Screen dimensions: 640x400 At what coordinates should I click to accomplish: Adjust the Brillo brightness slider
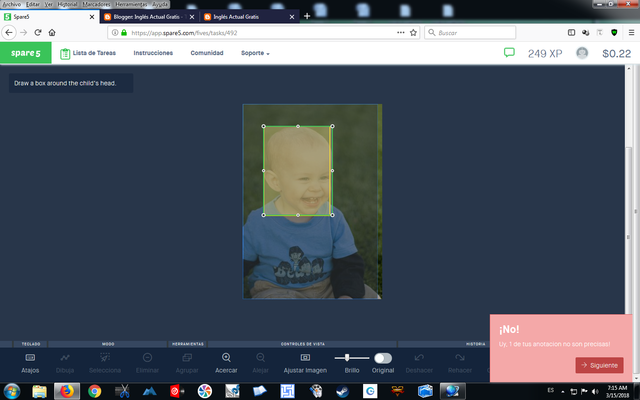point(351,358)
